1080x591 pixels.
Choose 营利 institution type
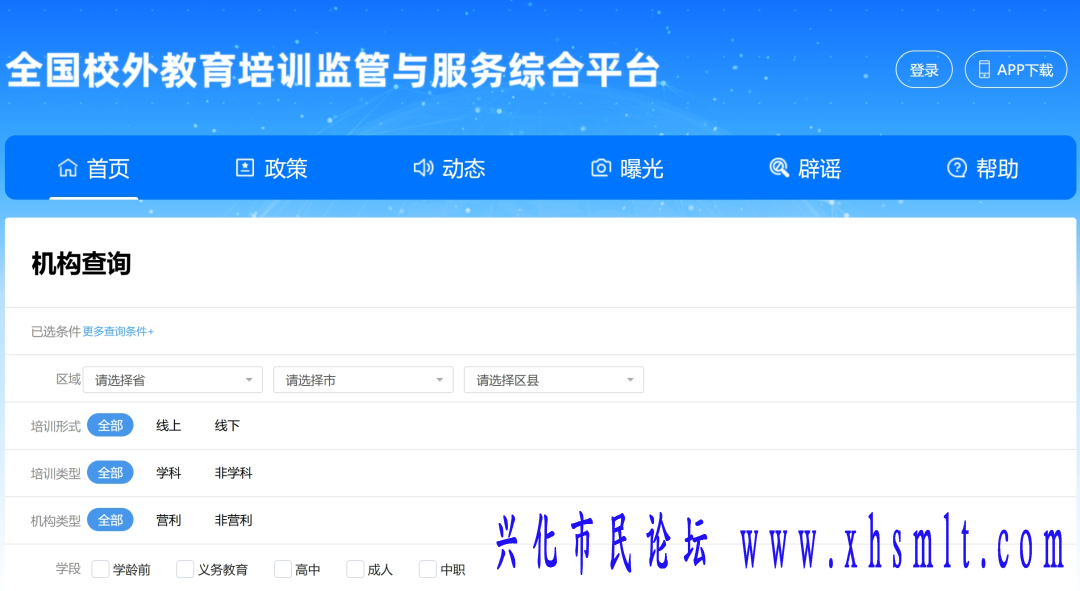tap(168, 521)
